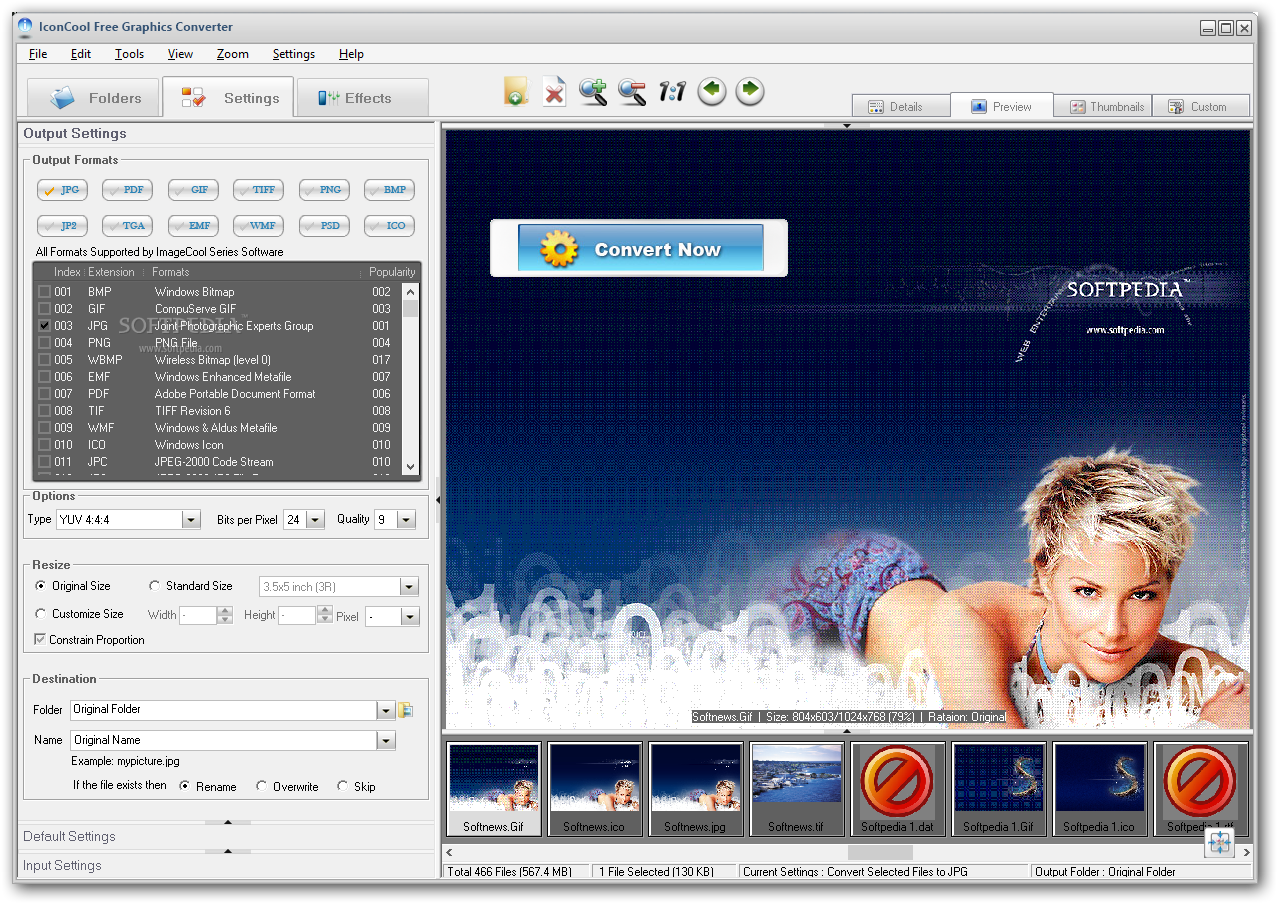Click the format list scroll down arrow
Screen dimensions: 1278x904
pos(410,467)
